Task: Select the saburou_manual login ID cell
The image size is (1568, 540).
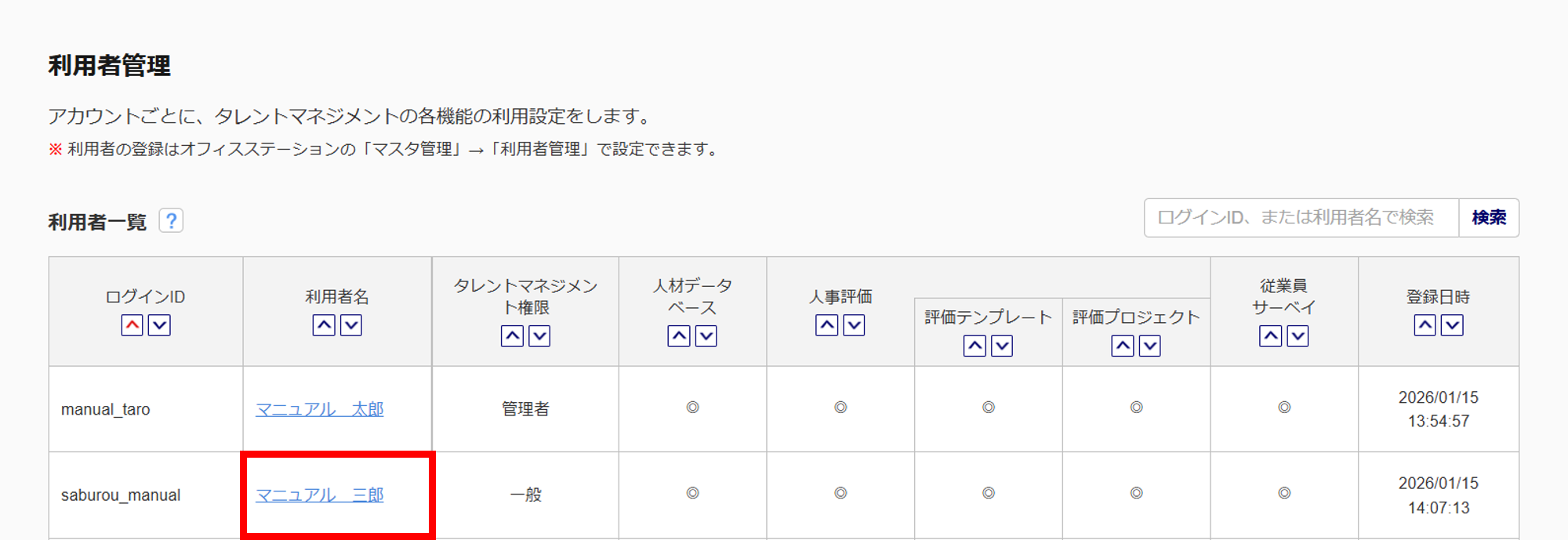Action: [121, 495]
